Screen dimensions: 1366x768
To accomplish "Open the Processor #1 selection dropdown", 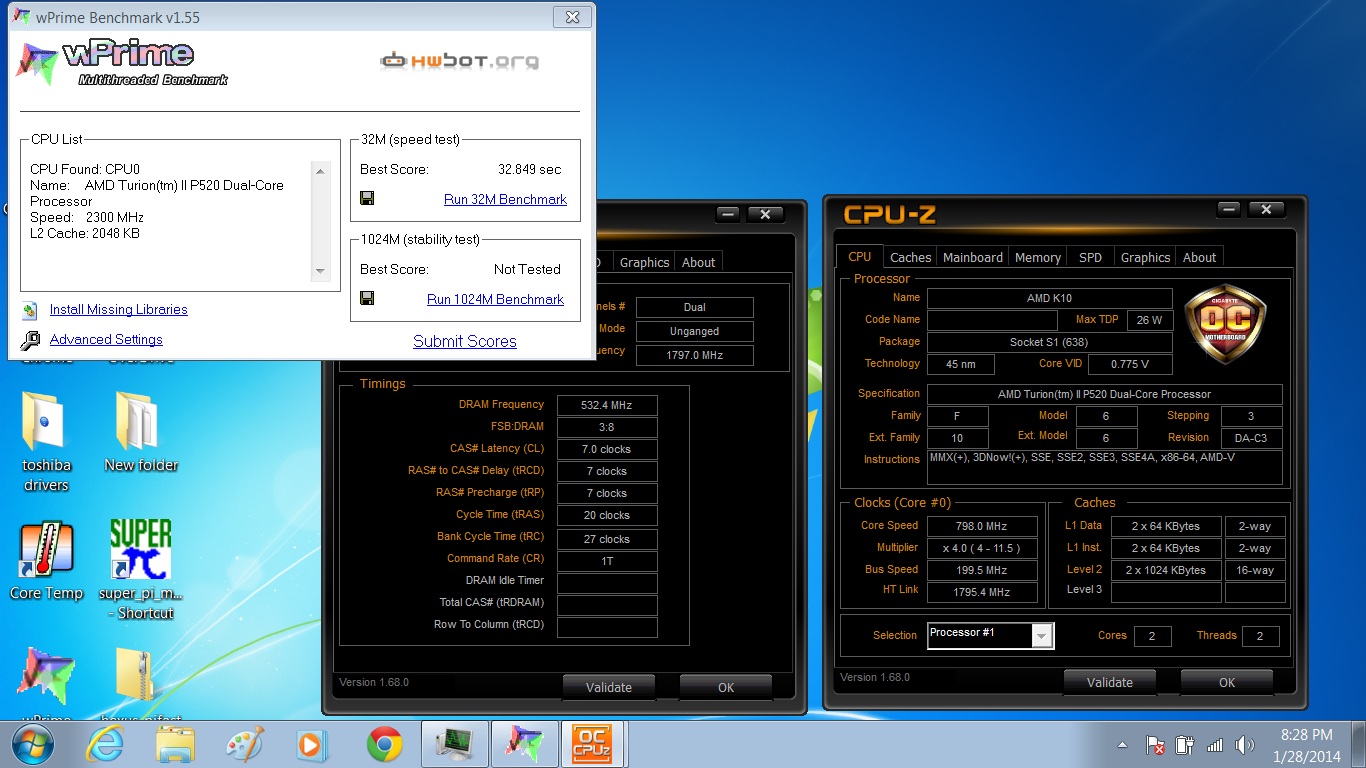I will point(1042,635).
